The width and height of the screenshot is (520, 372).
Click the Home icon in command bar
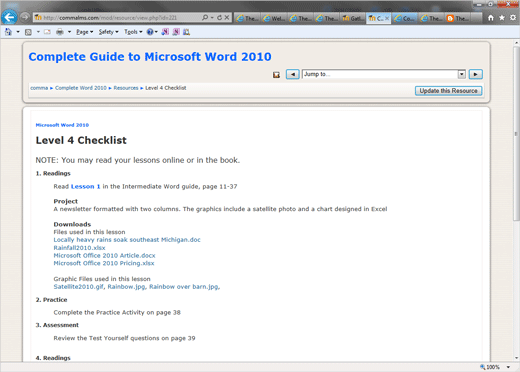click(8, 32)
